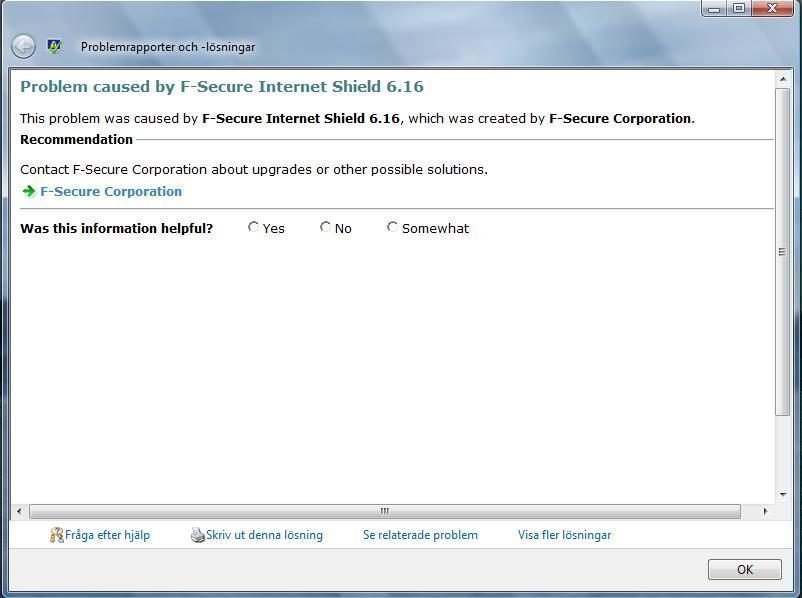This screenshot has width=802, height=598.
Task: Click the vertical scrollbar down arrow
Action: pyautogui.click(x=783, y=495)
